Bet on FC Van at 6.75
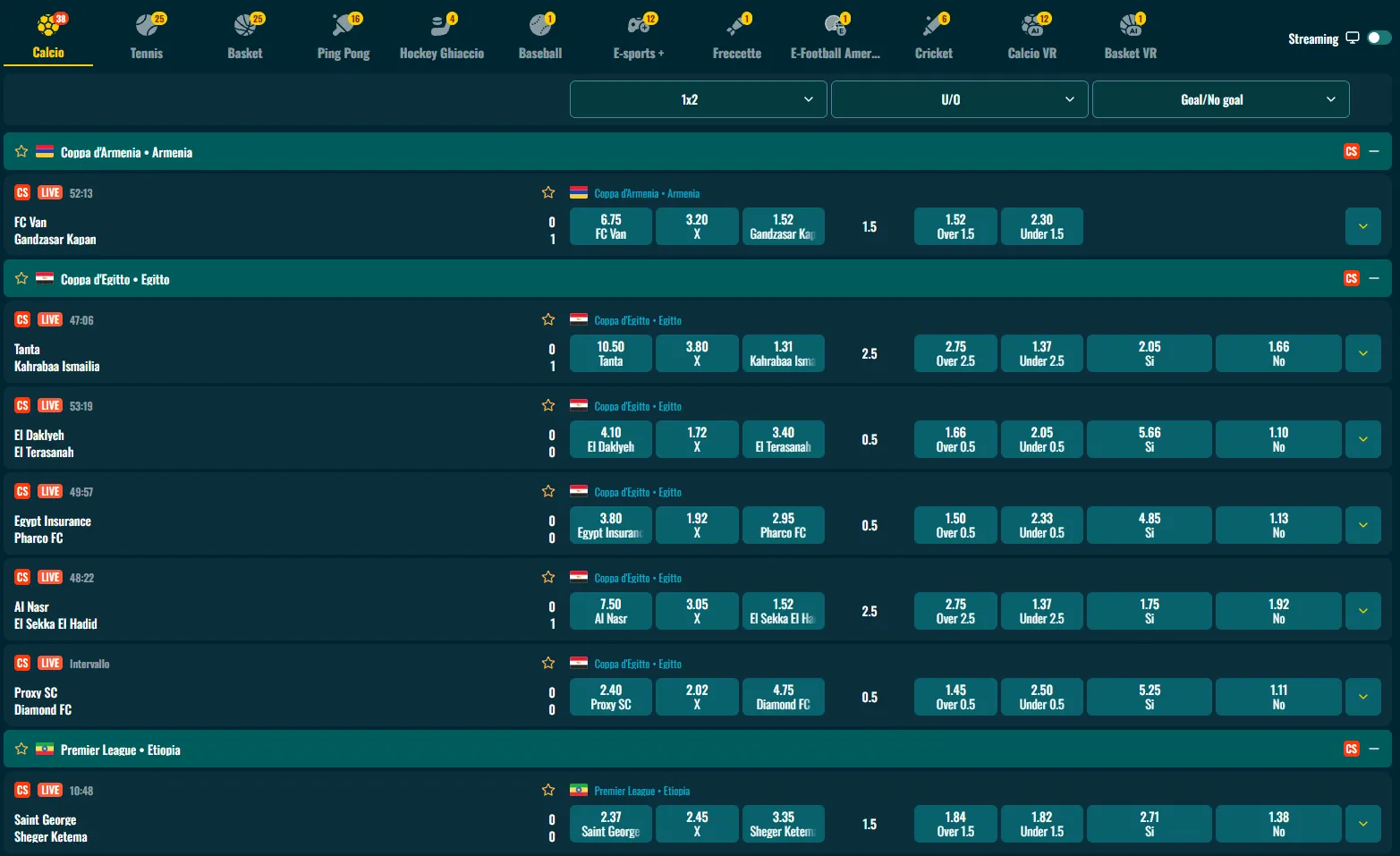The image size is (1400, 856). pos(611,226)
